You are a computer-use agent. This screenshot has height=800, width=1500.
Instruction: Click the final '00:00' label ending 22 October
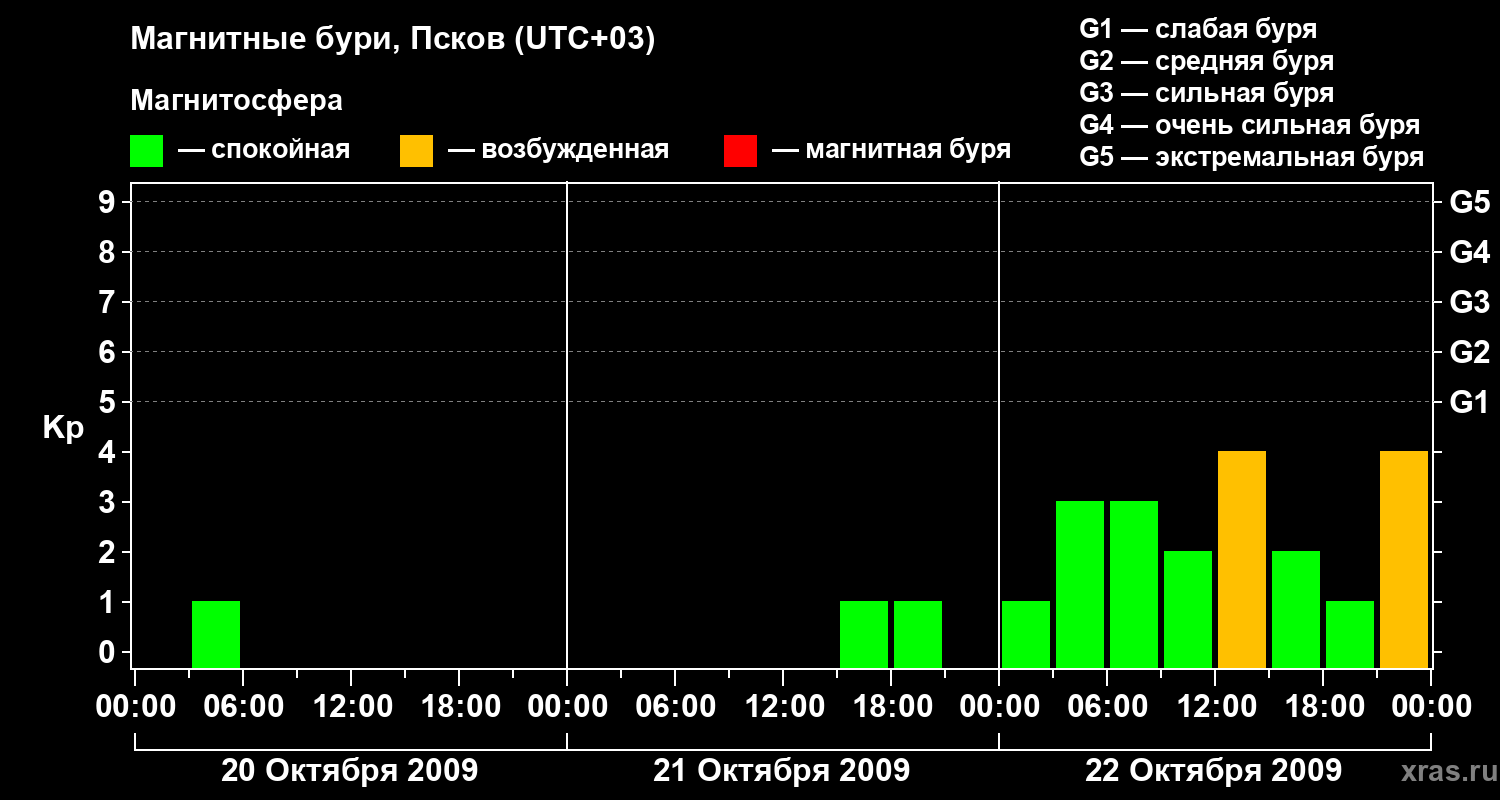coord(1431,706)
